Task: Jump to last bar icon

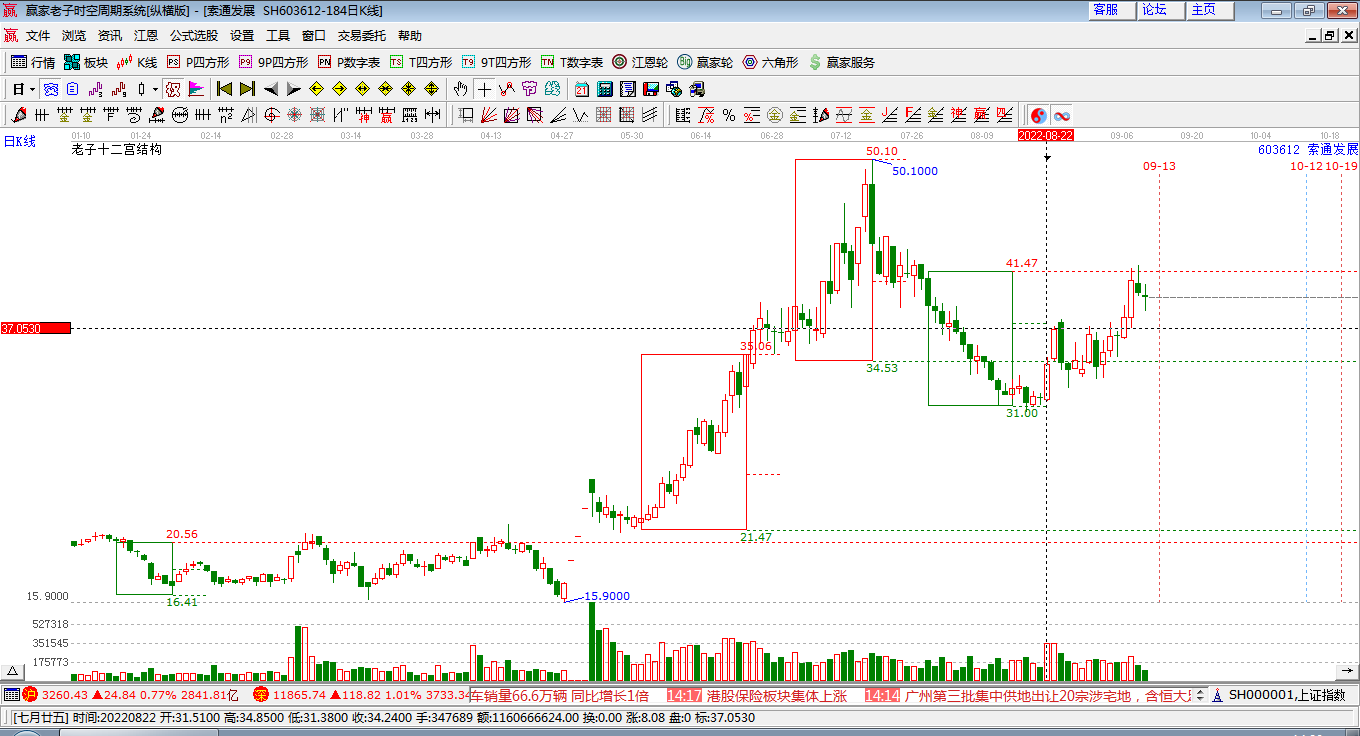Action: click(x=247, y=89)
